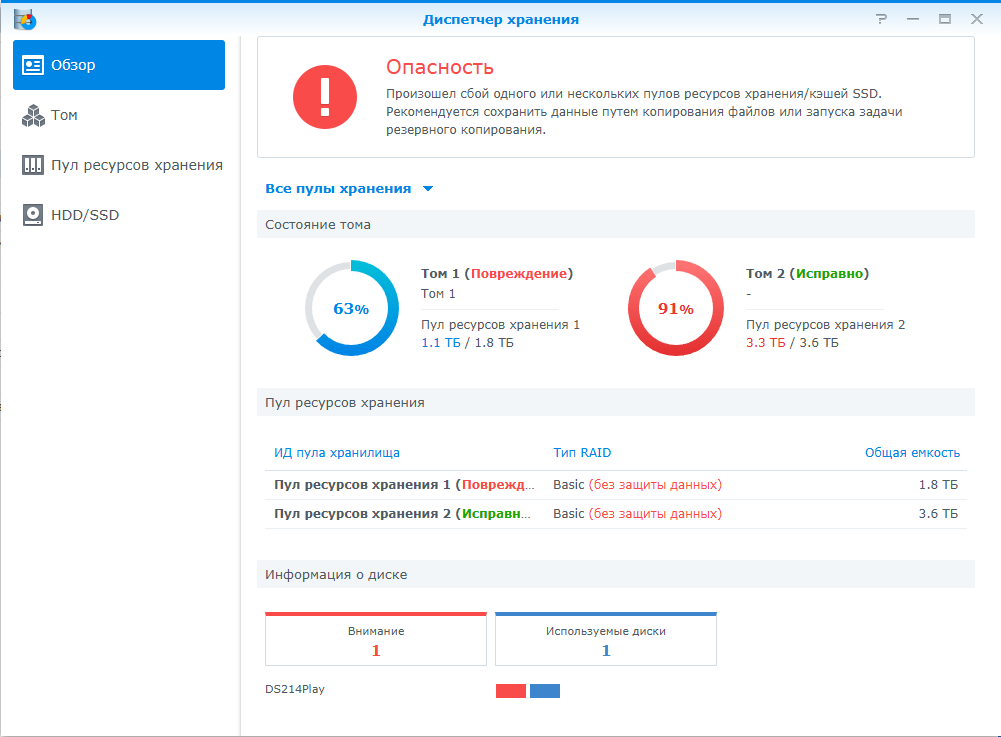Click the 'Внимание' disk status card
The height and width of the screenshot is (737, 1001).
click(x=376, y=640)
